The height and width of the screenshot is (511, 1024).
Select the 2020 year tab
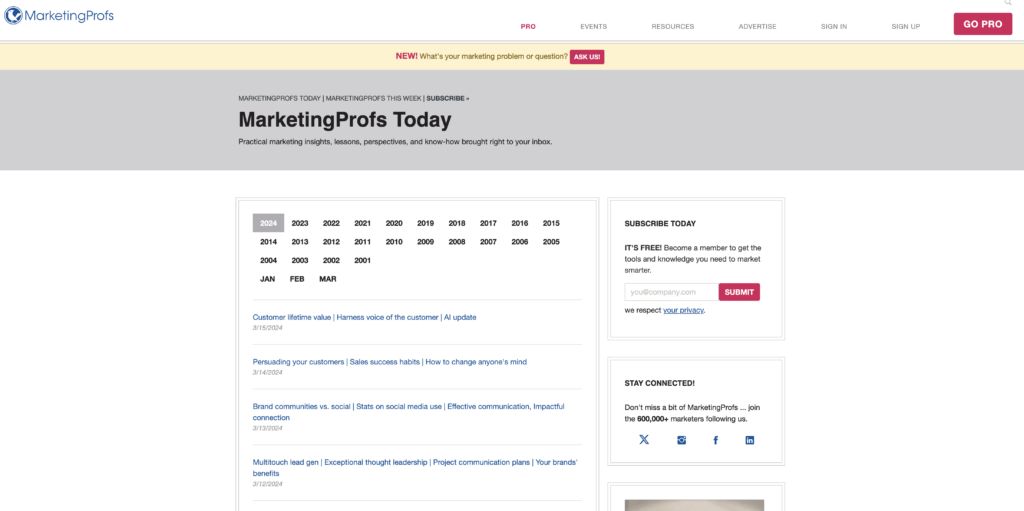394,223
